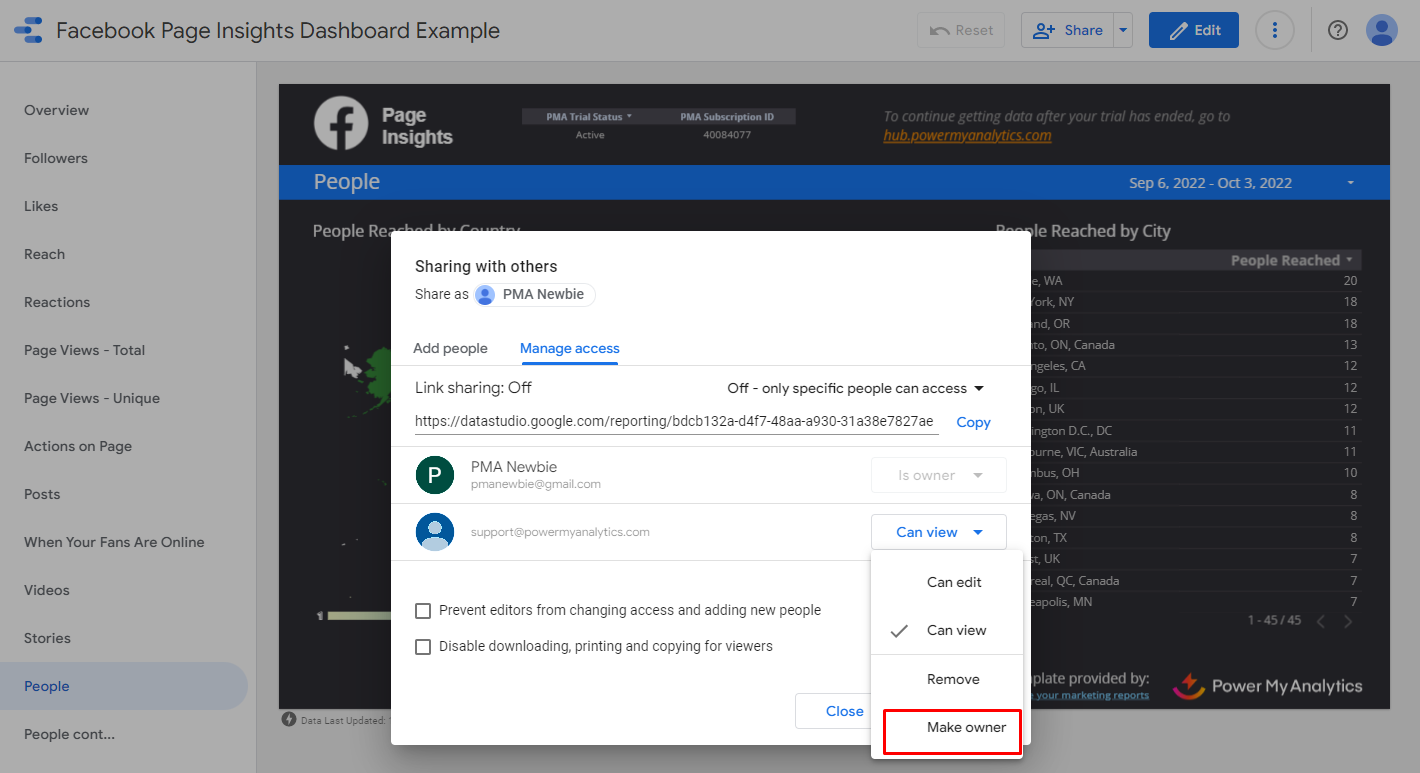This screenshot has width=1420, height=773.
Task: Open the link sharing access dropdown
Action: tap(855, 388)
